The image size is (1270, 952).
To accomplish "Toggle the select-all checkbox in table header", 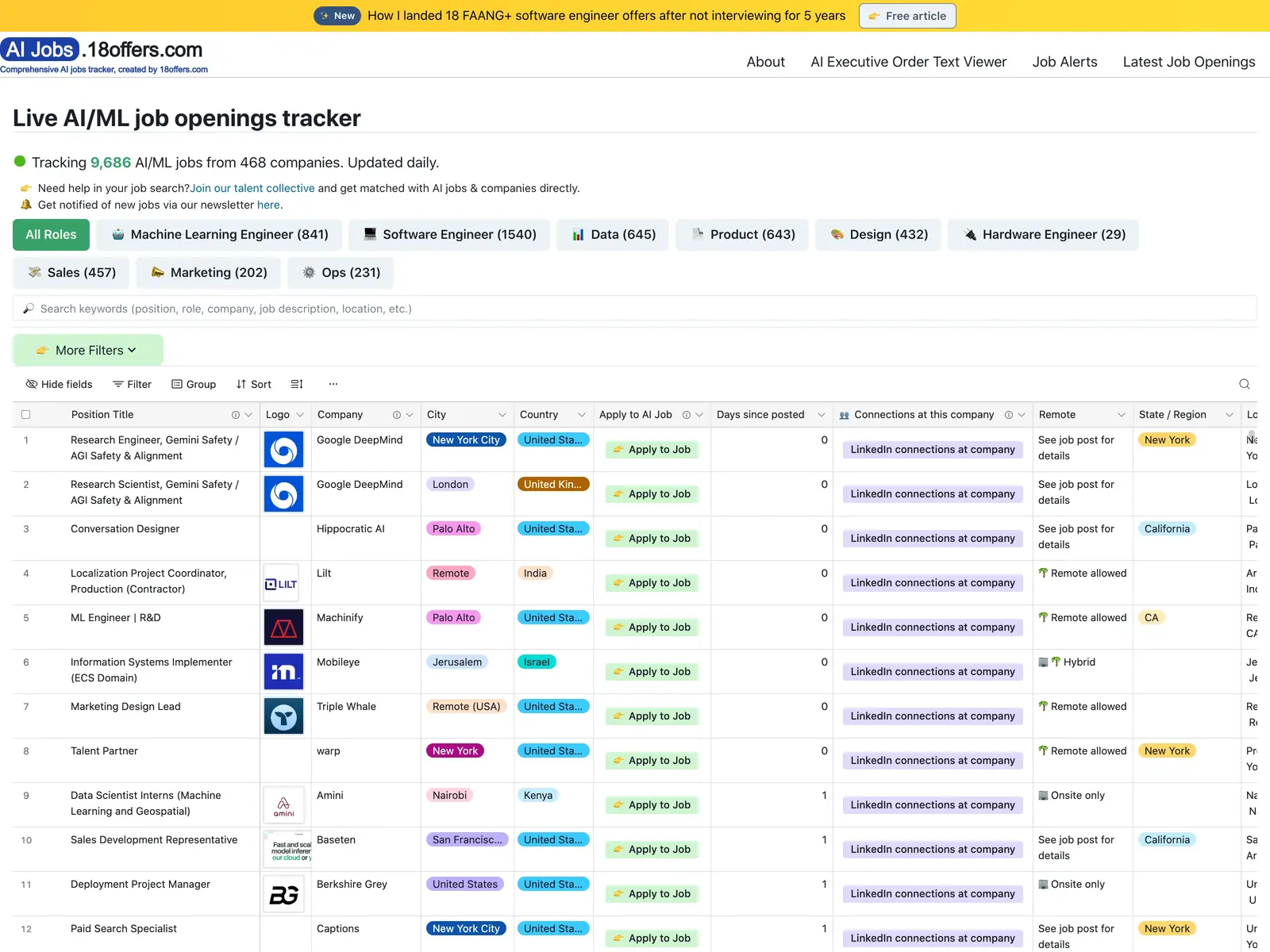I will 25,415.
